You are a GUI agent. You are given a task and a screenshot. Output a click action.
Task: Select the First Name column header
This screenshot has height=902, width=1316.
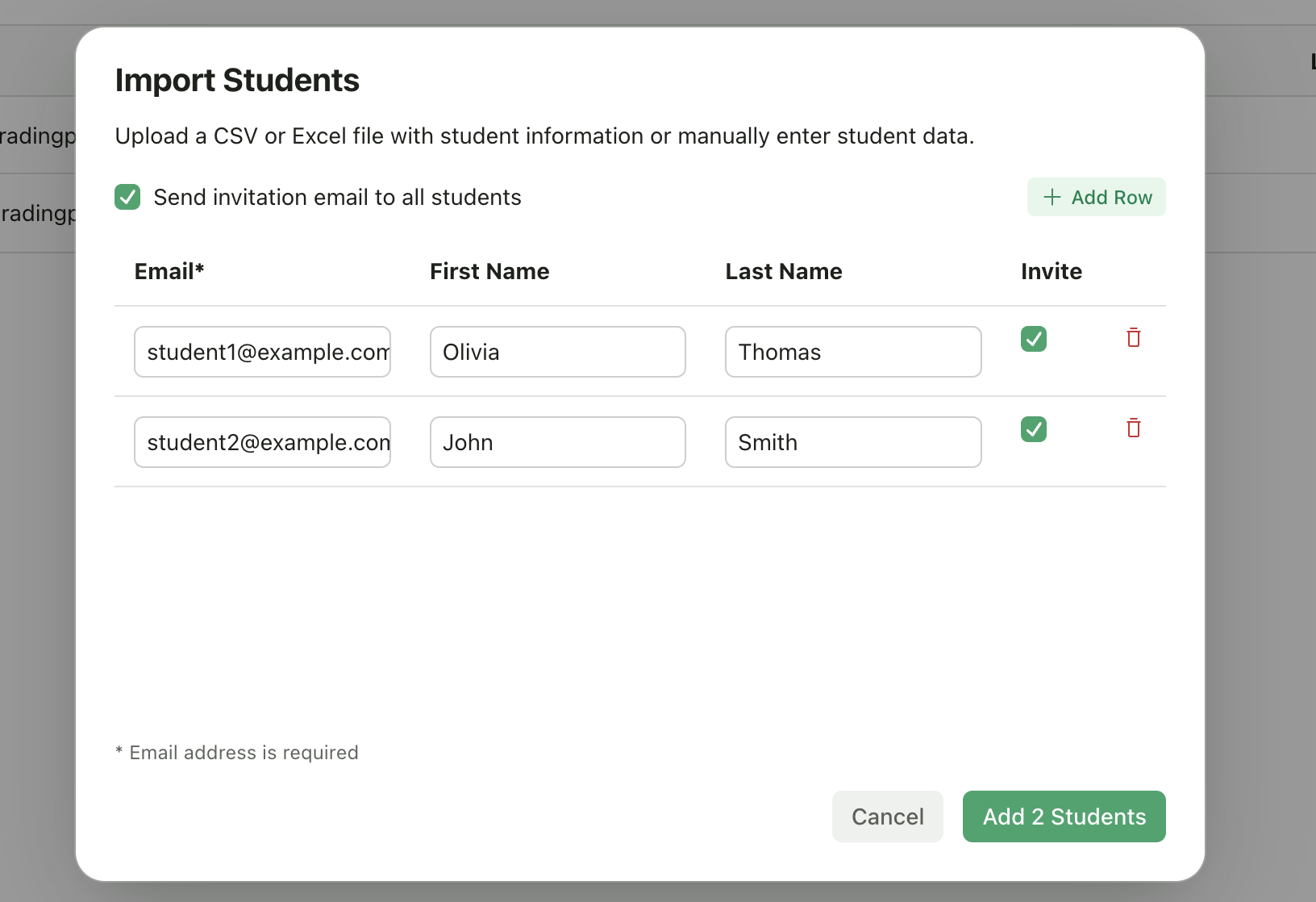[489, 272]
